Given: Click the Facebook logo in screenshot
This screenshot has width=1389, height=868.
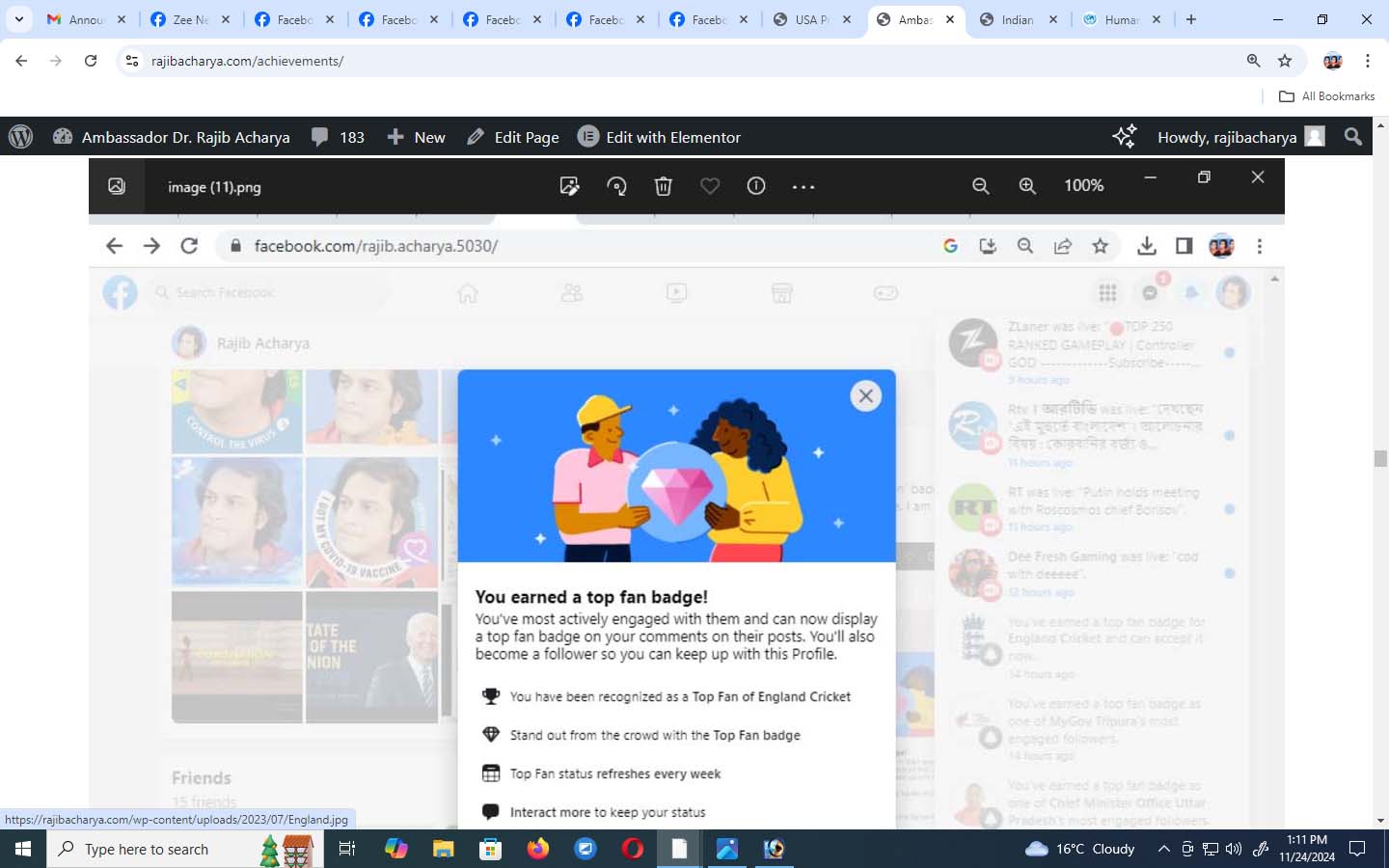Looking at the screenshot, I should coord(121,292).
